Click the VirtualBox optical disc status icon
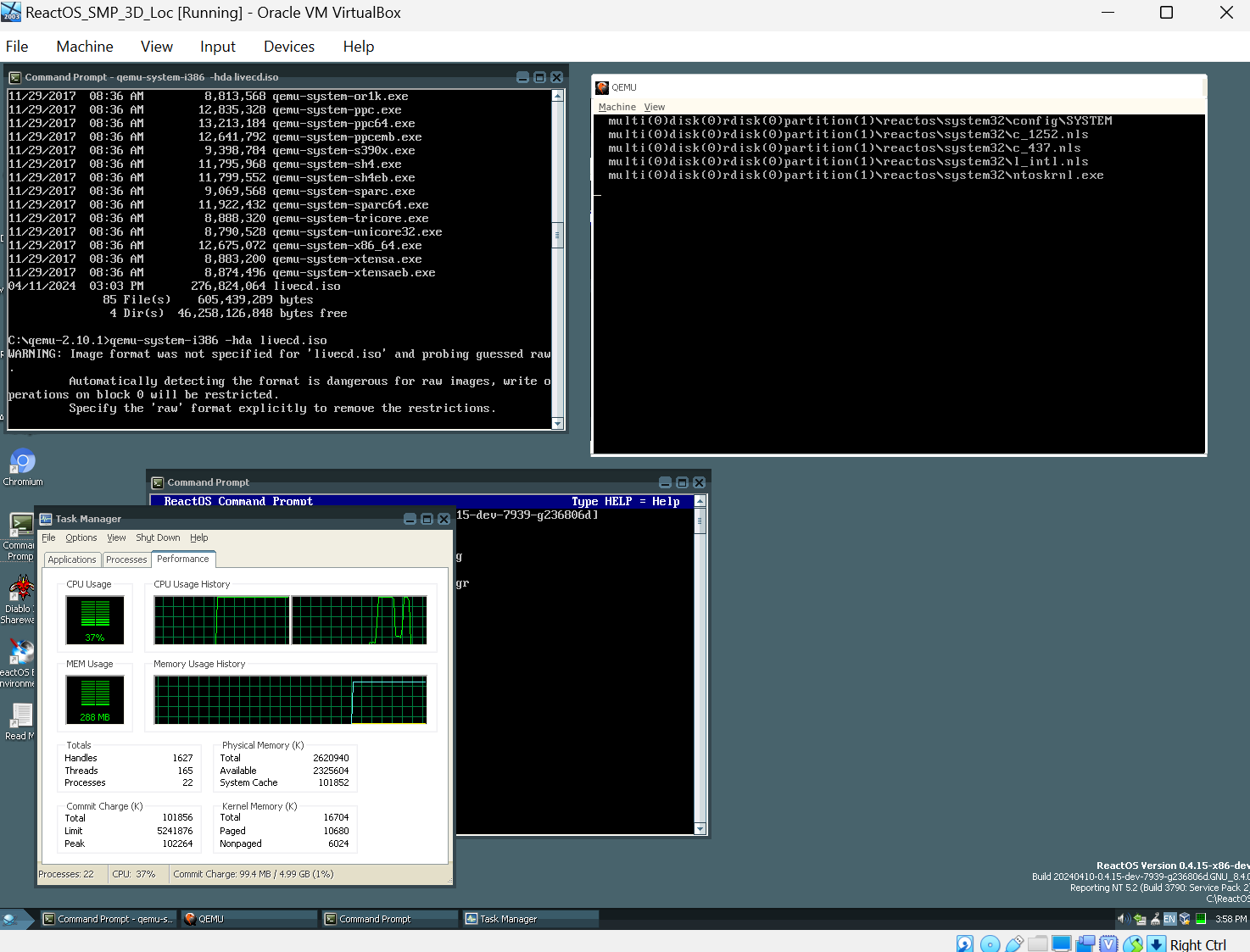This screenshot has width=1250, height=952. click(990, 944)
